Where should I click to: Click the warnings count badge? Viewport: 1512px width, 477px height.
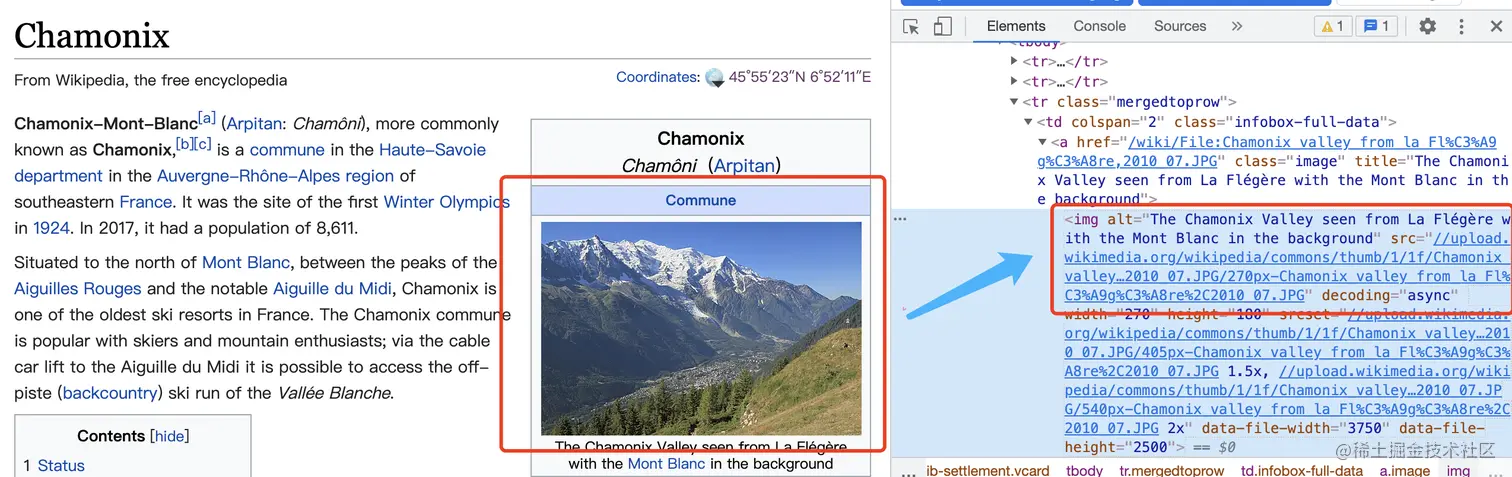[x=1333, y=27]
